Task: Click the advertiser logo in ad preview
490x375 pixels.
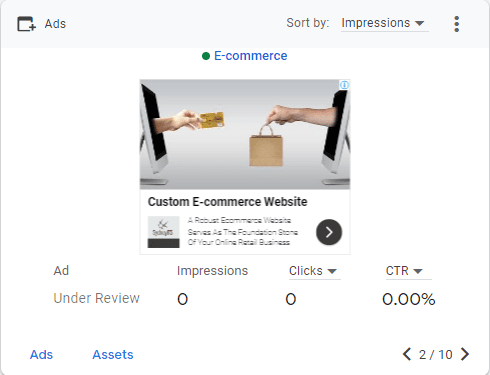Action: pyautogui.click(x=163, y=232)
